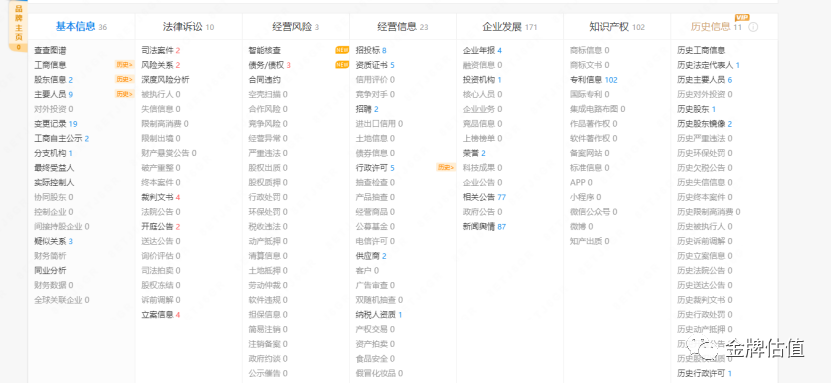Open 企业年报 4
The image size is (831, 384).
point(482,51)
